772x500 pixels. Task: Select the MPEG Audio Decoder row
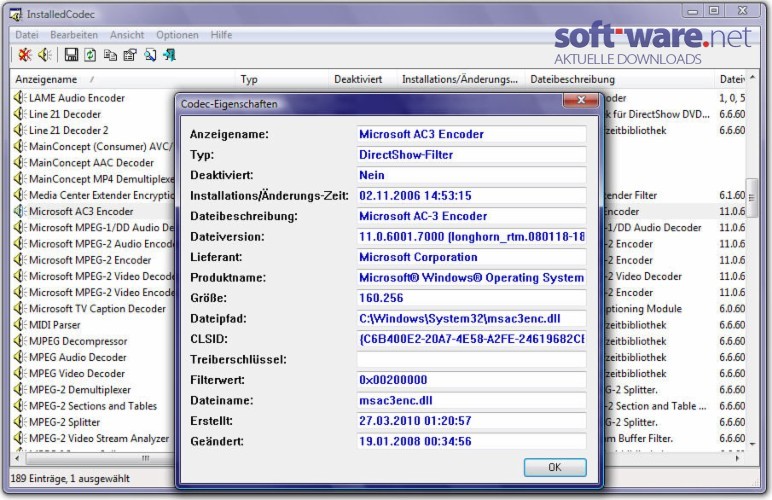[x=77, y=357]
